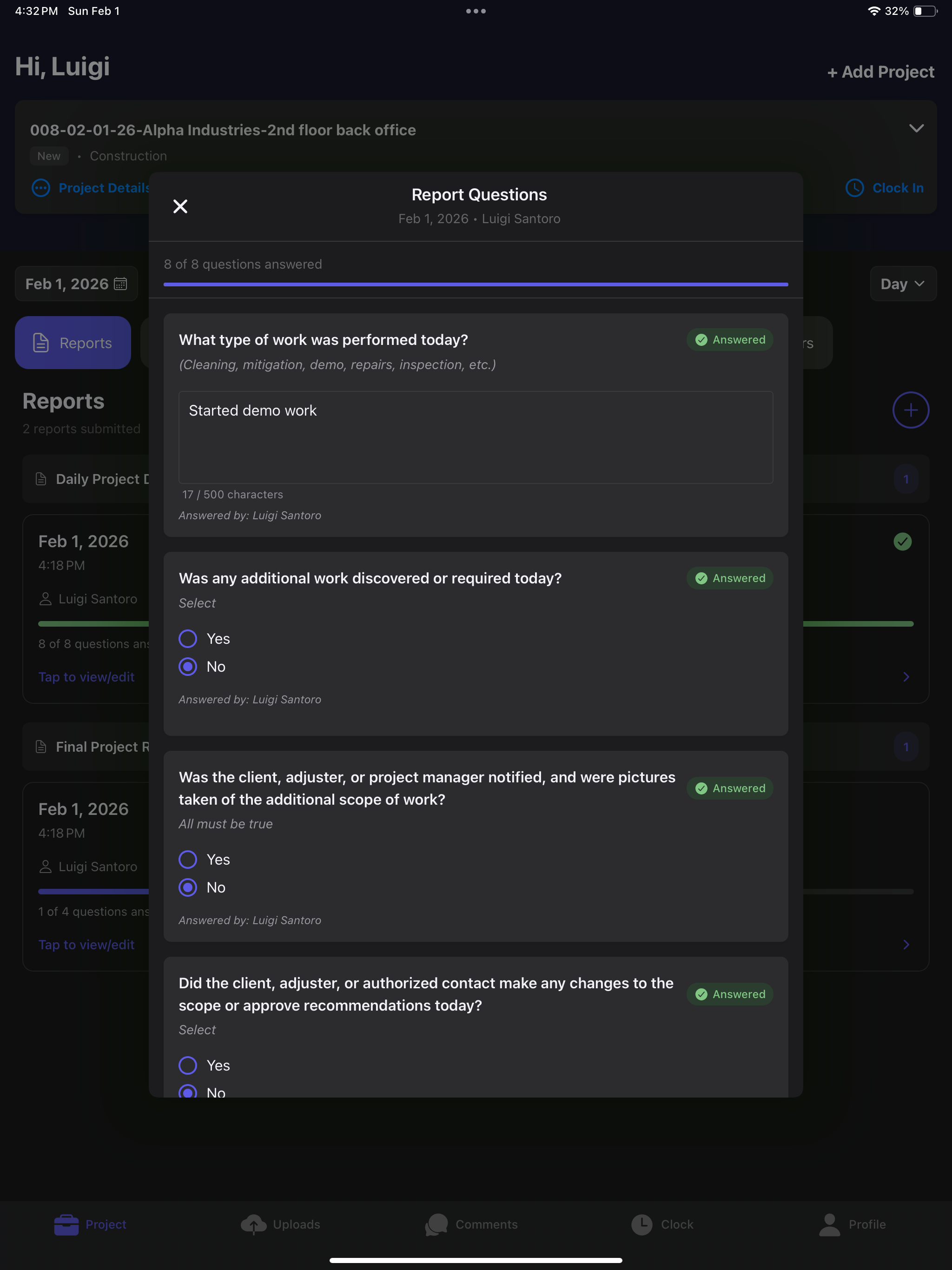Open the Daily Project report chevron arrow
The width and height of the screenshot is (952, 1270).
coord(906,677)
